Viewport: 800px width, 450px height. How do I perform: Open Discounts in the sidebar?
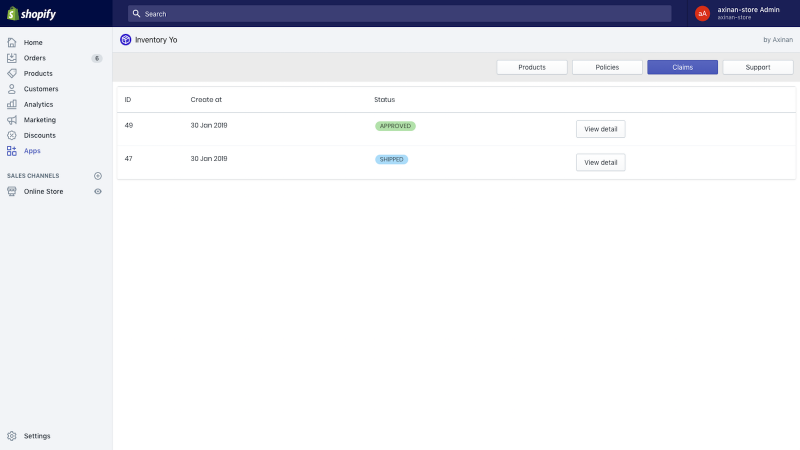click(40, 135)
